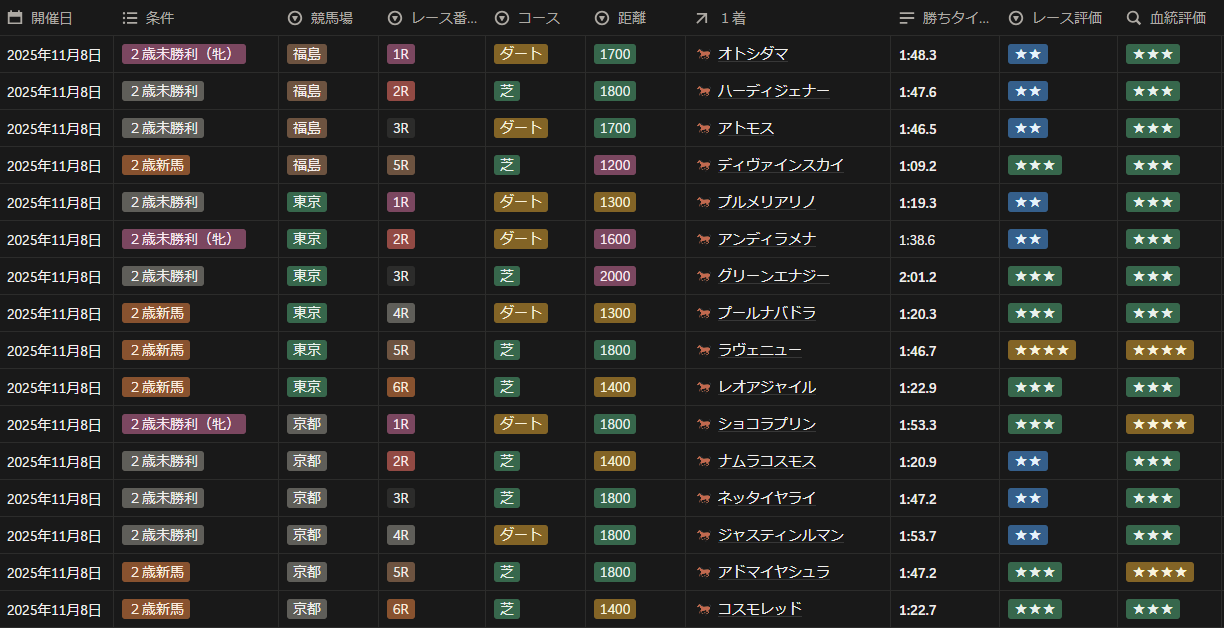Open the アドマイヤシュラ horse page link

click(x=773, y=572)
